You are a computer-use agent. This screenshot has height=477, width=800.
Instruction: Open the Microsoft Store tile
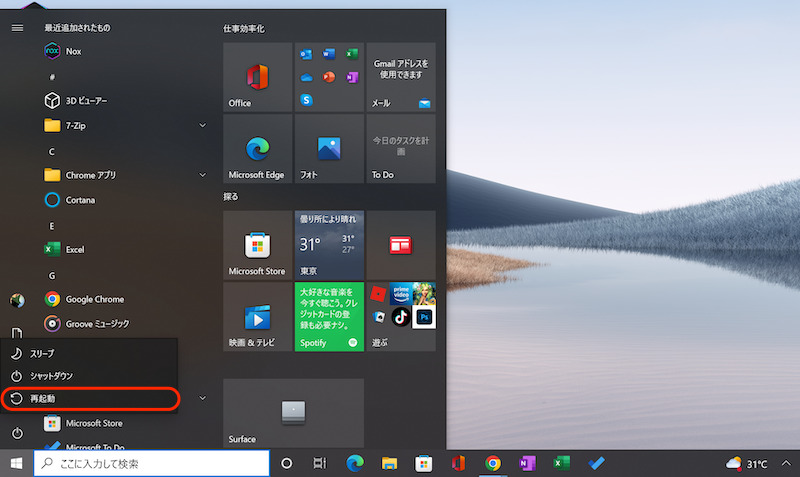tap(257, 245)
